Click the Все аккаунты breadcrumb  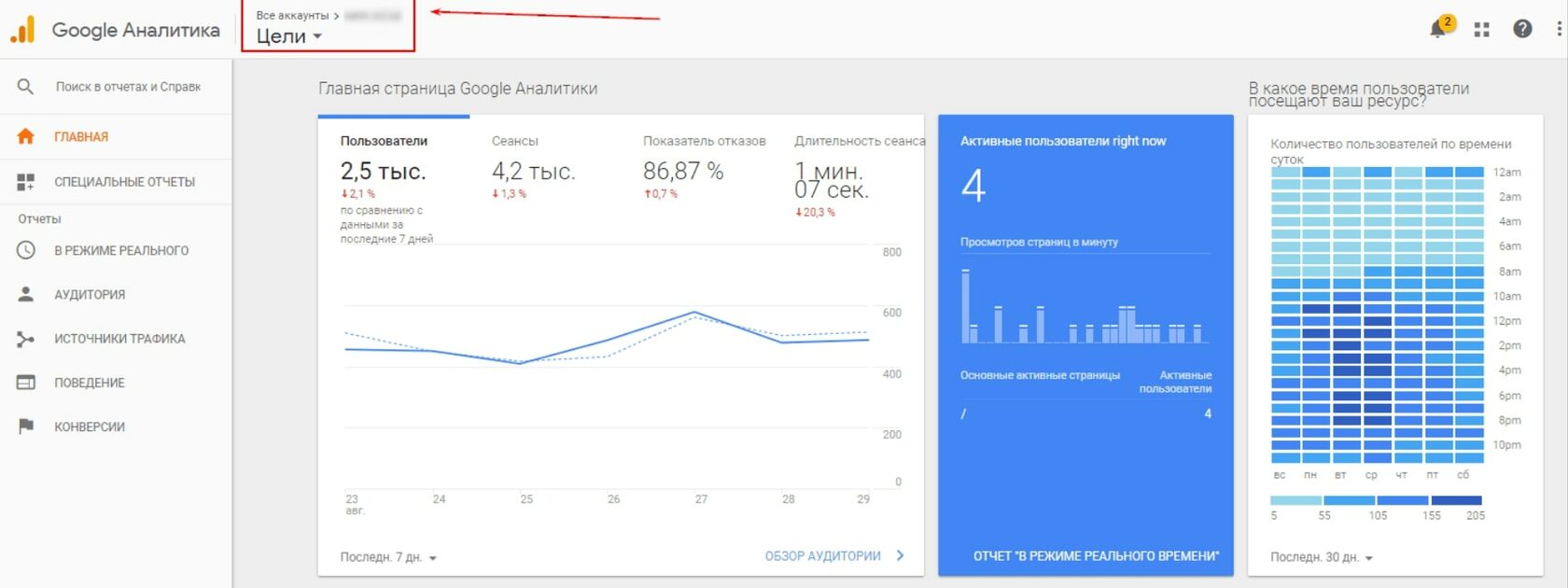292,15
